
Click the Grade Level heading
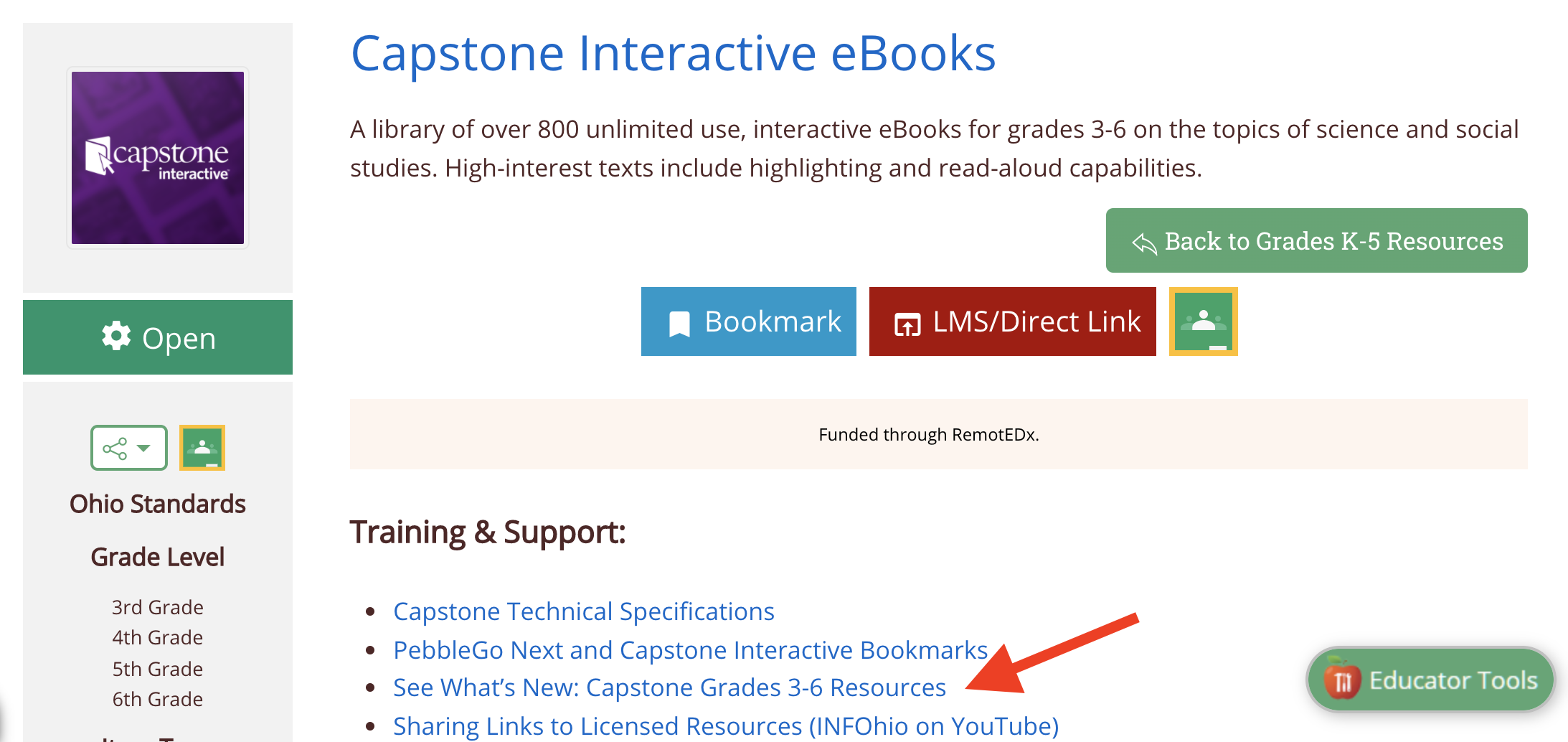[x=158, y=557]
